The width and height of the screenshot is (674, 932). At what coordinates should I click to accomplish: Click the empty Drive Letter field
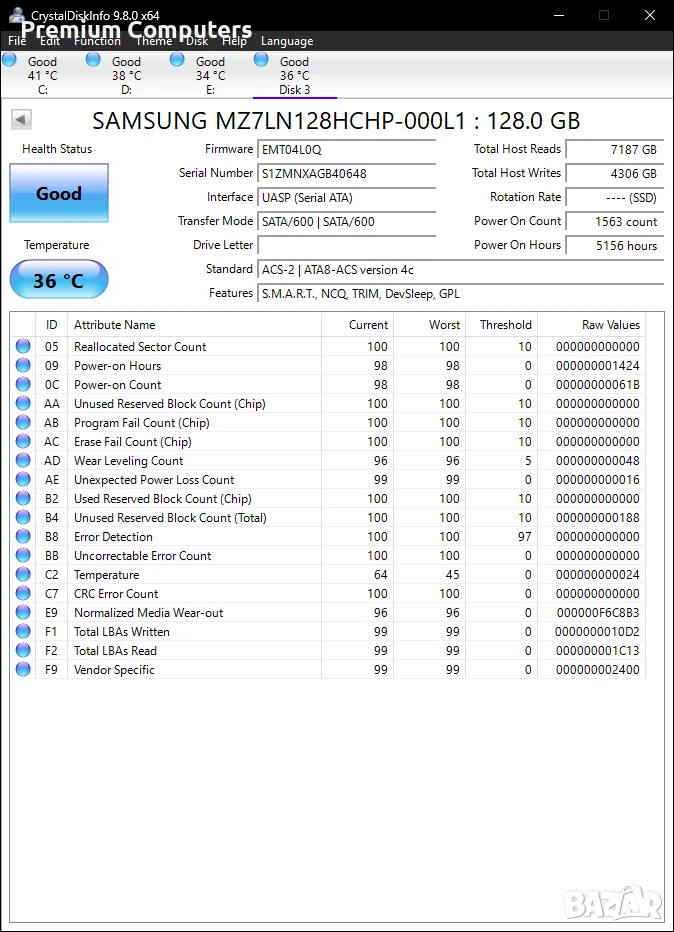point(347,245)
